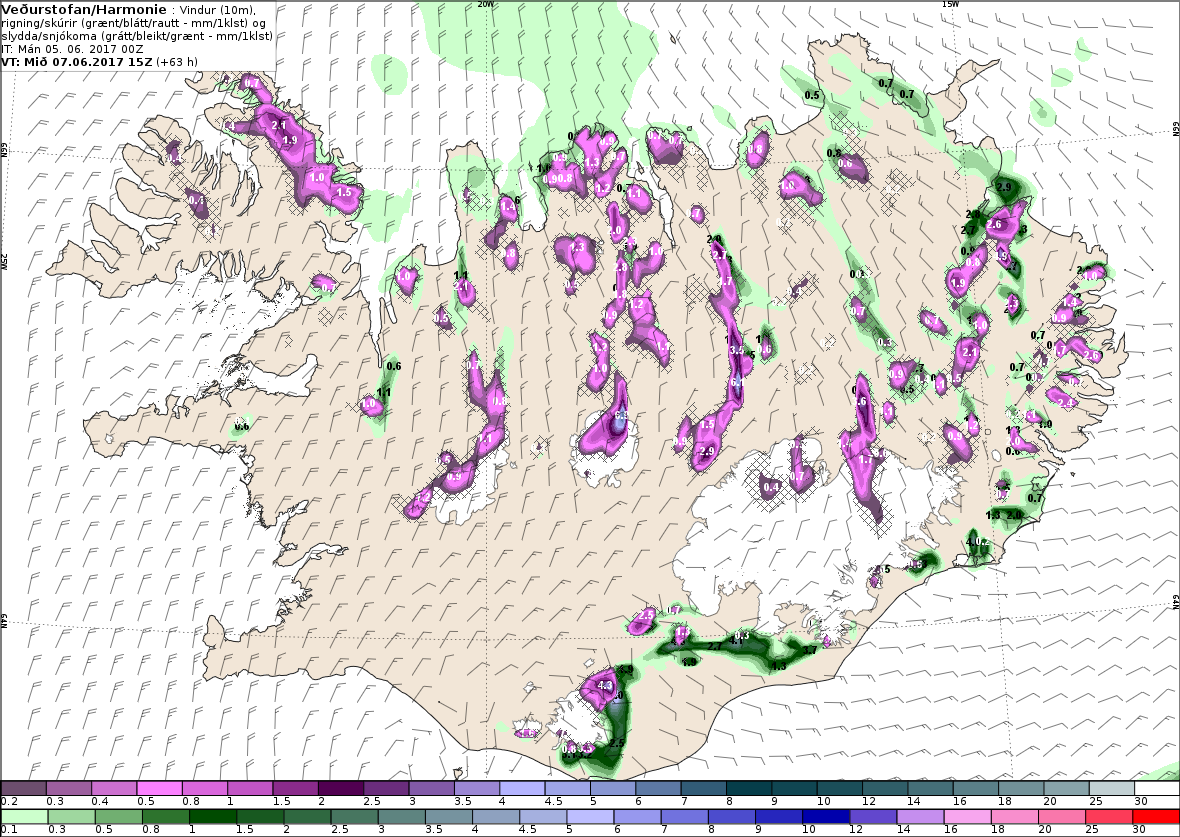This screenshot has width=1180, height=837.
Task: Click the 0.5 green swatch in the lower legend row
Action: 117,817
